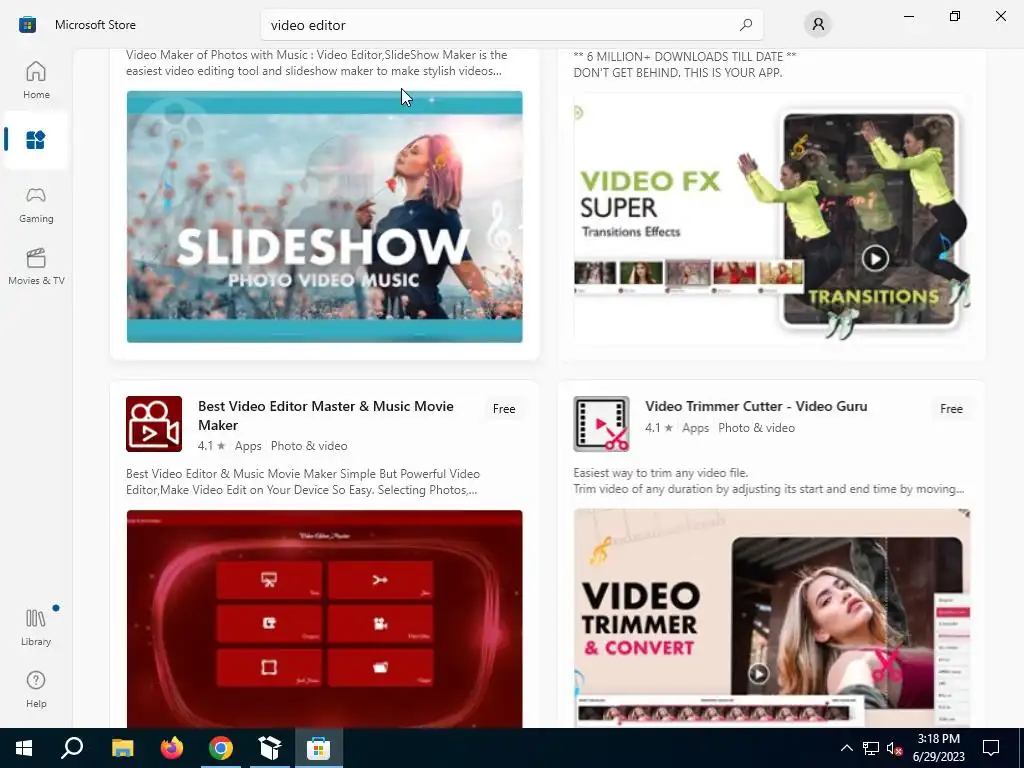This screenshot has height=768, width=1024.
Task: Open Video Trimmer Cutter - Video Guru title
Action: click(x=756, y=406)
